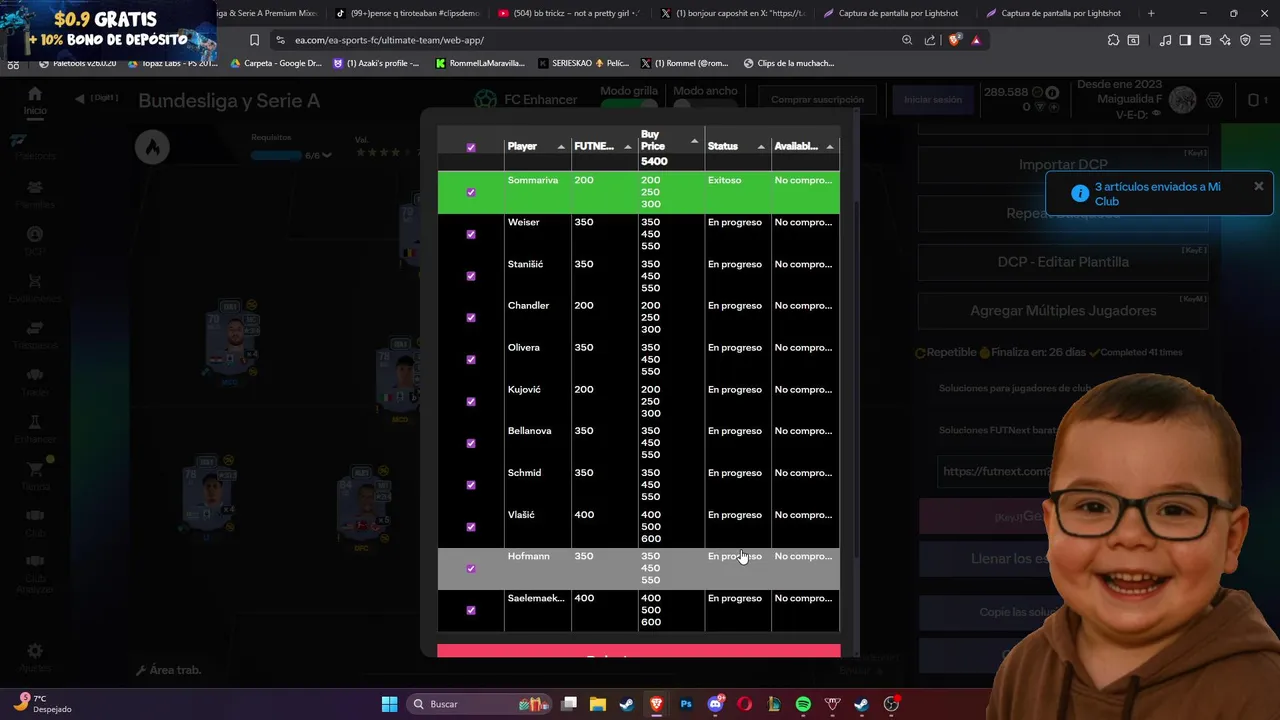Click DCP - Editar Plantilla button
Viewport: 1280px width, 720px height.
pos(1063,262)
